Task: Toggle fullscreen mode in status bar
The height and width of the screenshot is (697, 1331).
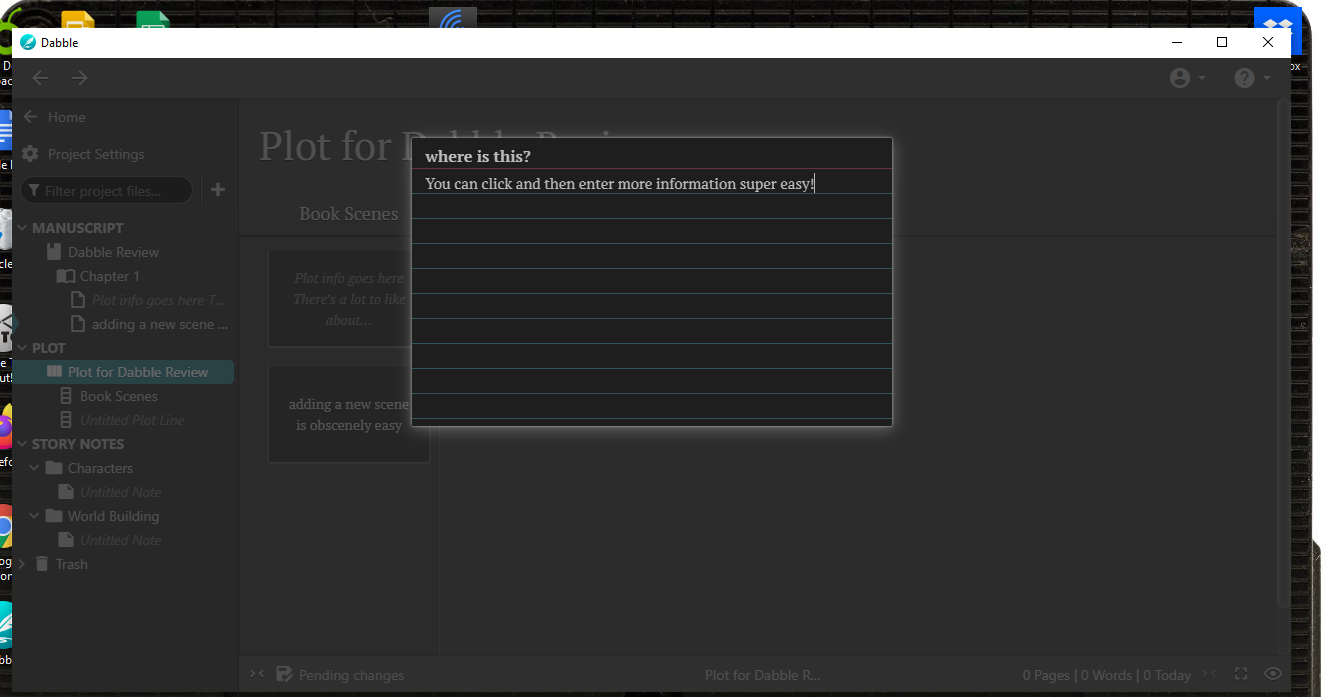Action: pos(1241,674)
